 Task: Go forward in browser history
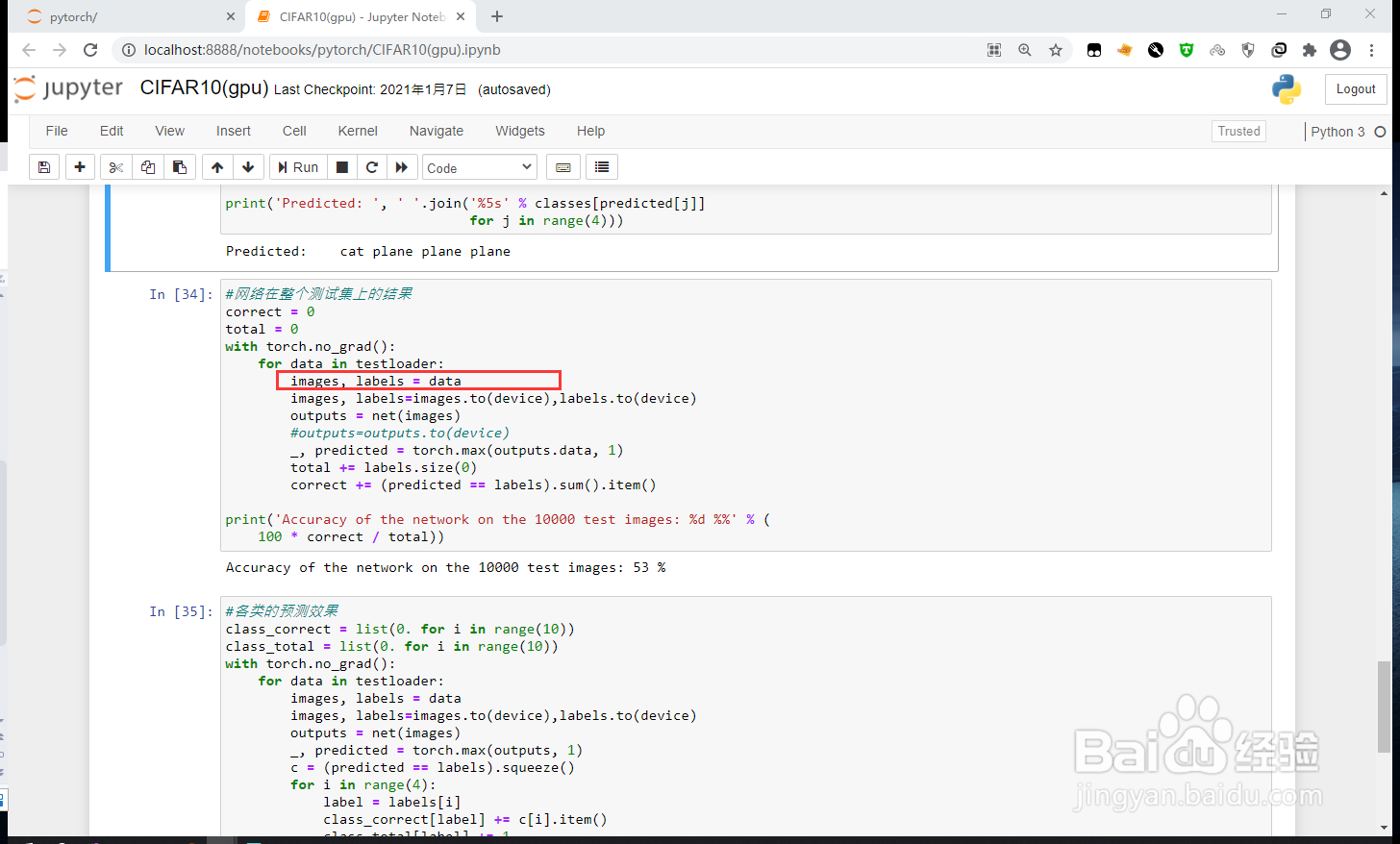point(60,50)
